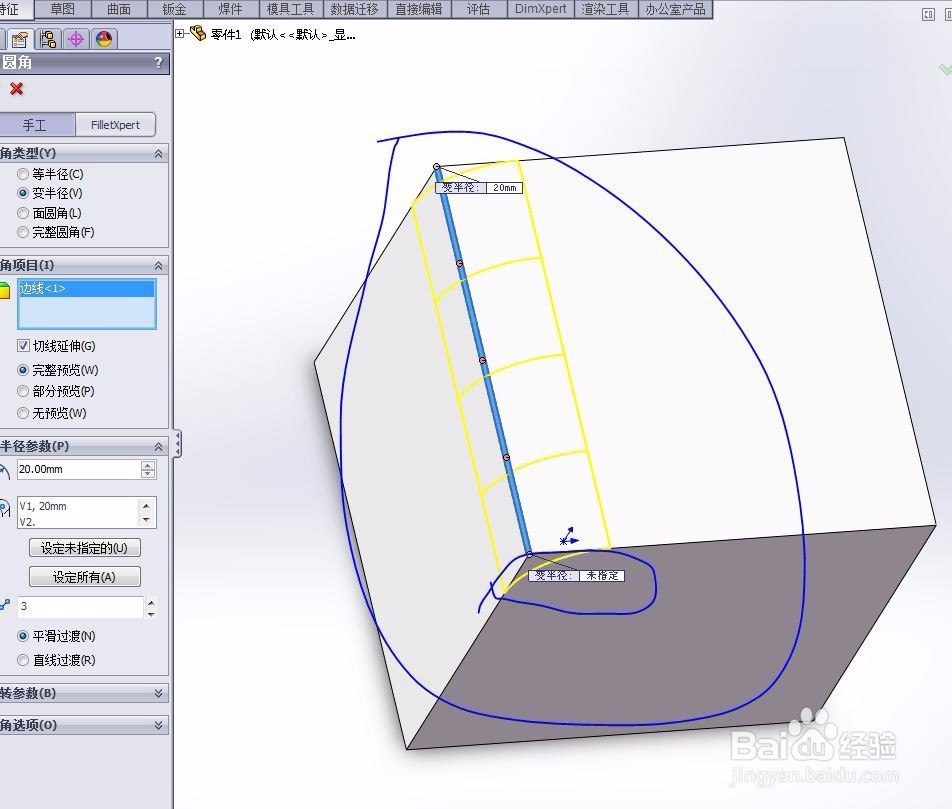952x809 pixels.
Task: Cancel the fillet with the red X
Action: (16, 89)
